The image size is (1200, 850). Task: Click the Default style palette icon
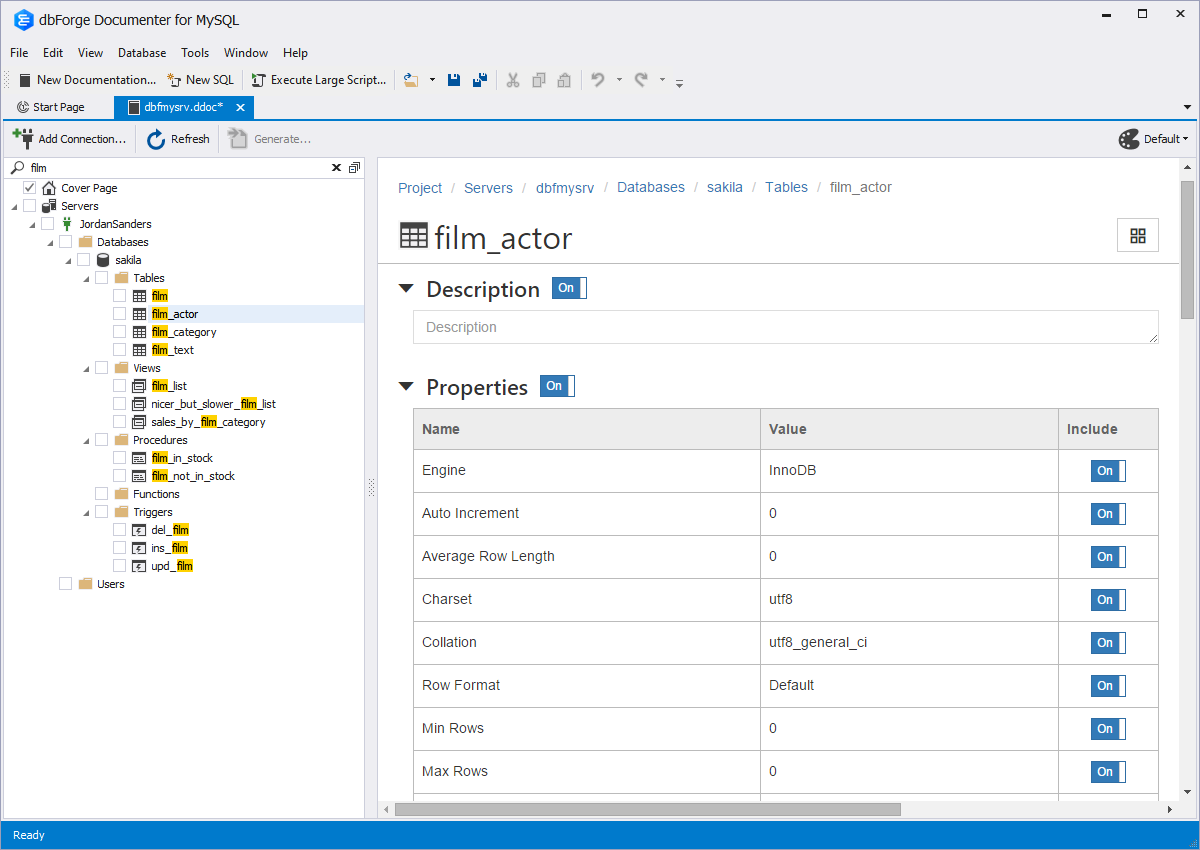click(x=1129, y=139)
